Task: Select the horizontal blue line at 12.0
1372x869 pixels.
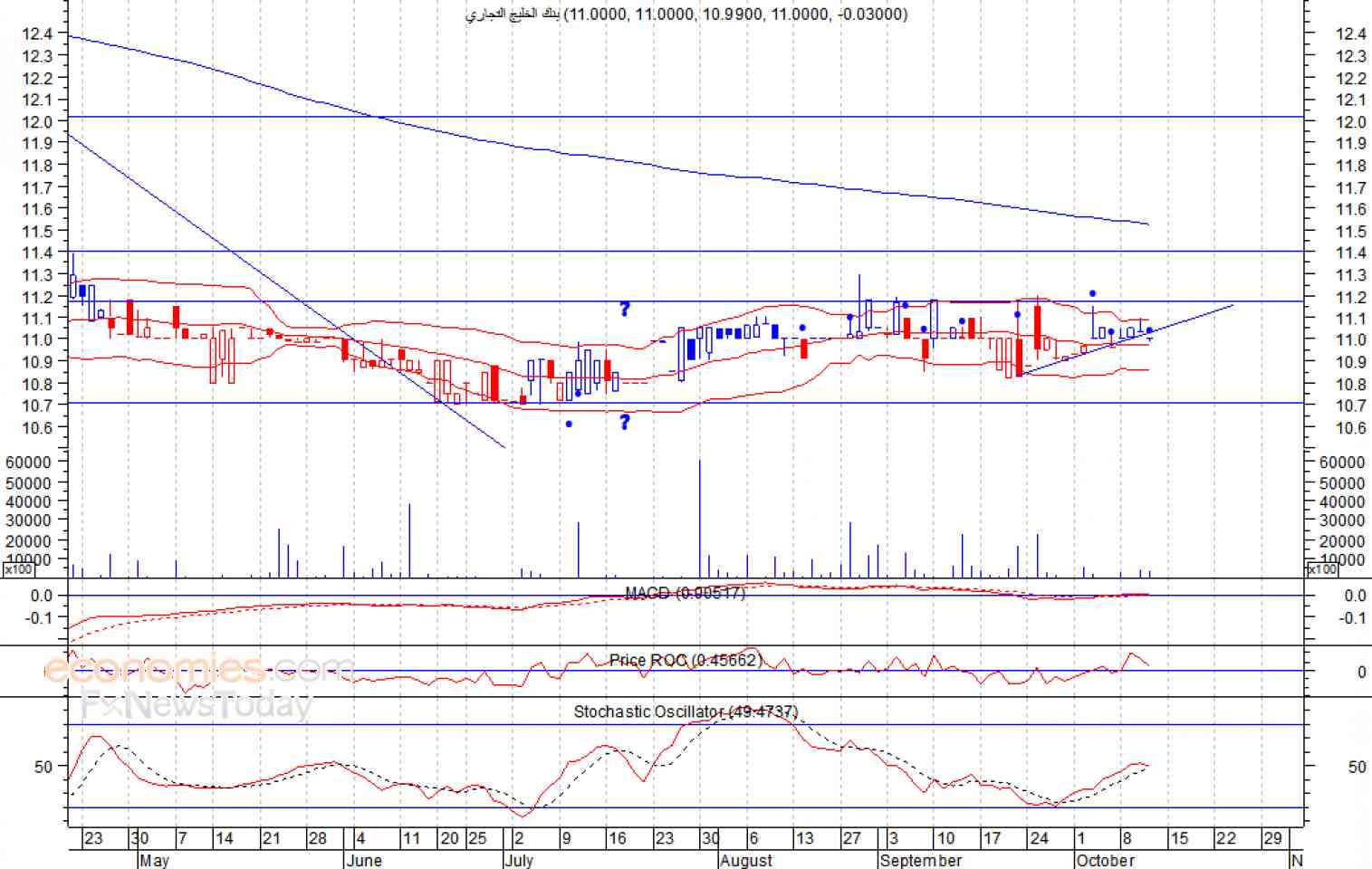Action: (x=686, y=117)
